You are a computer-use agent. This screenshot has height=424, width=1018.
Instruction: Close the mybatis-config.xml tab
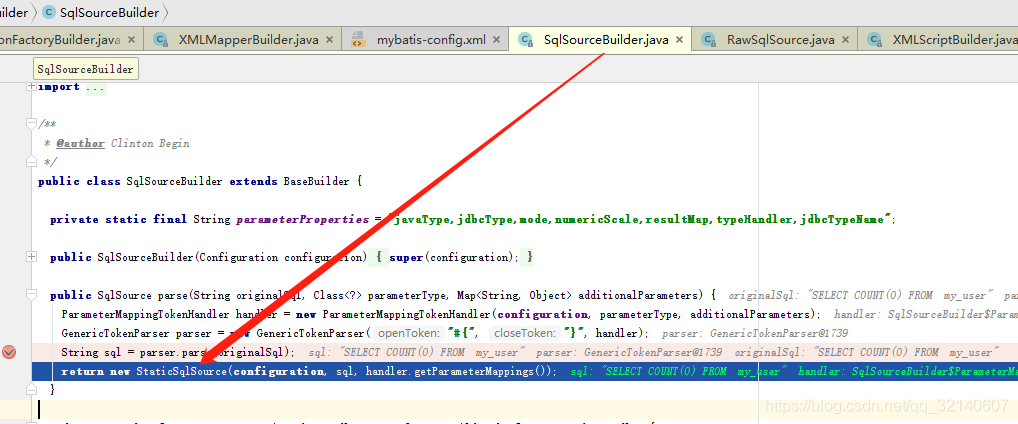click(497, 40)
